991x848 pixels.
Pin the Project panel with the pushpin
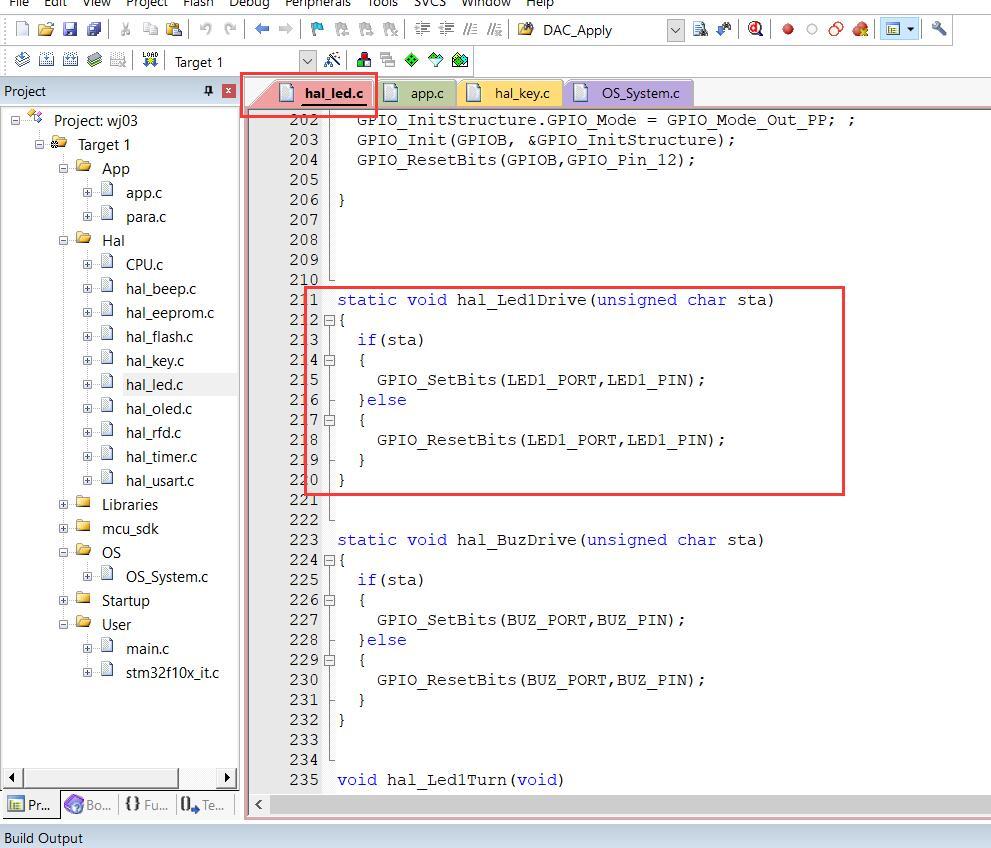[x=208, y=91]
